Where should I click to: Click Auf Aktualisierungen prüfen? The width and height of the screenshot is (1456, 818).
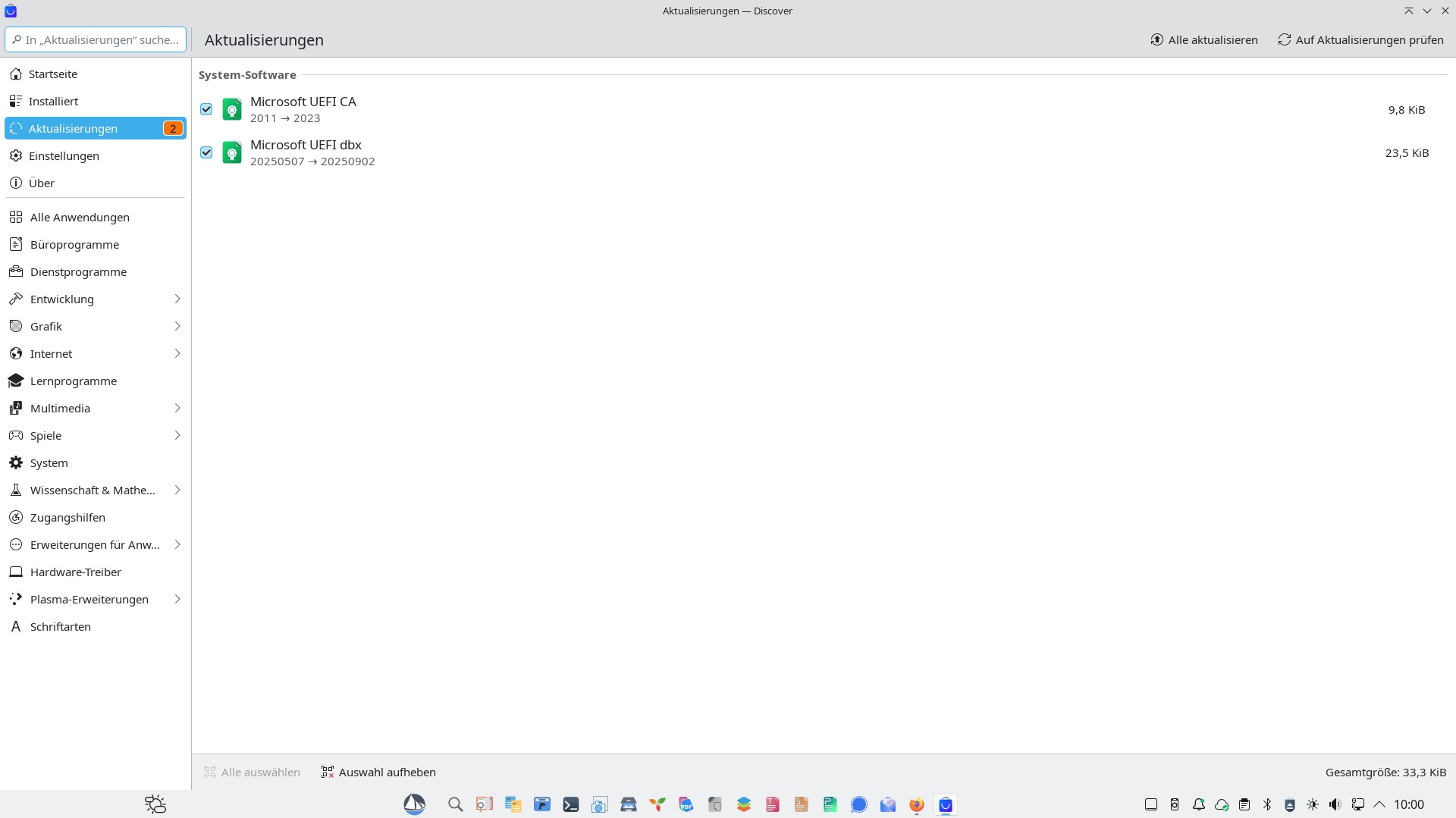pos(1361,40)
